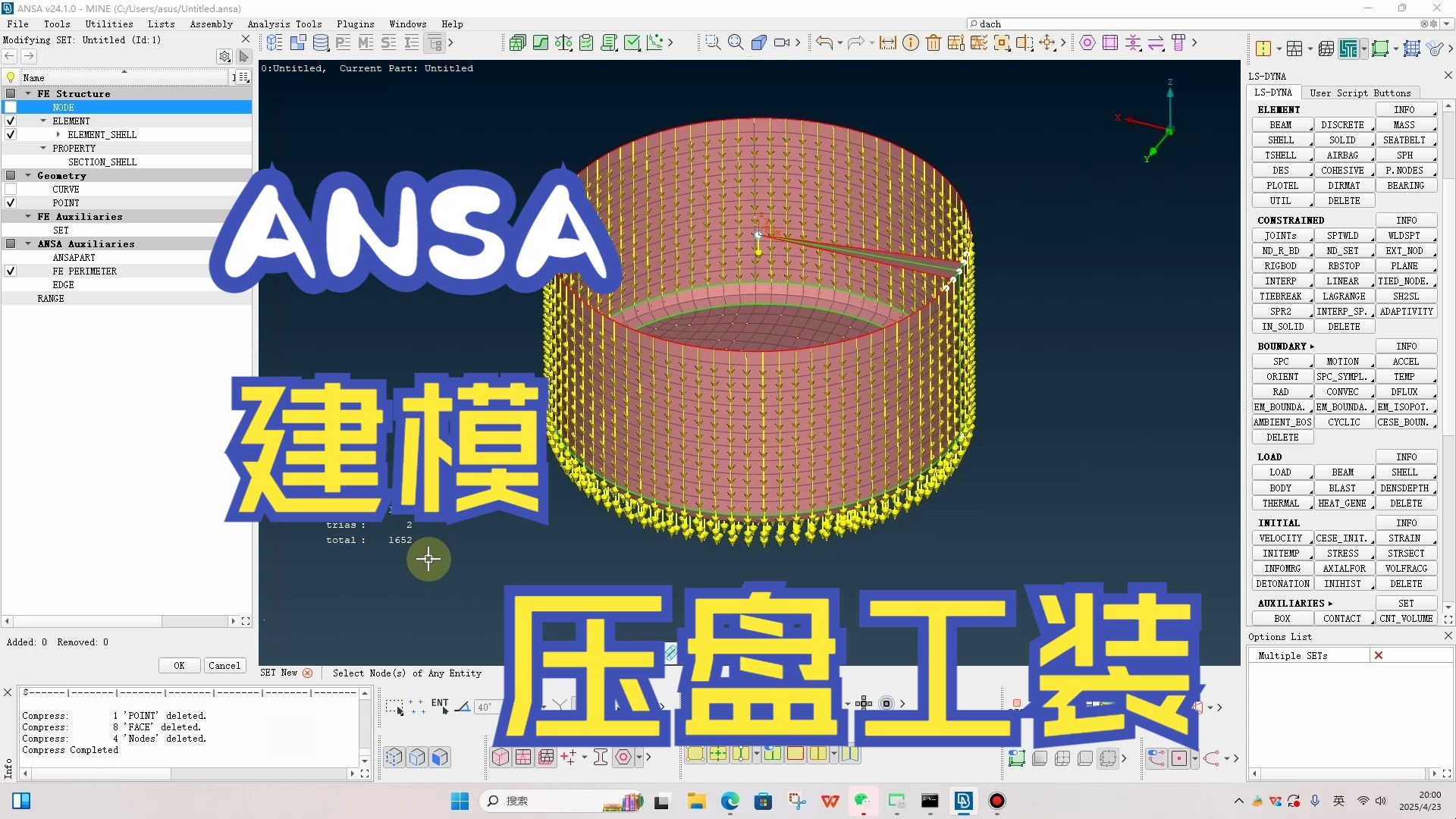
Task: Enable the CURVE checkbox
Action: [x=11, y=190]
